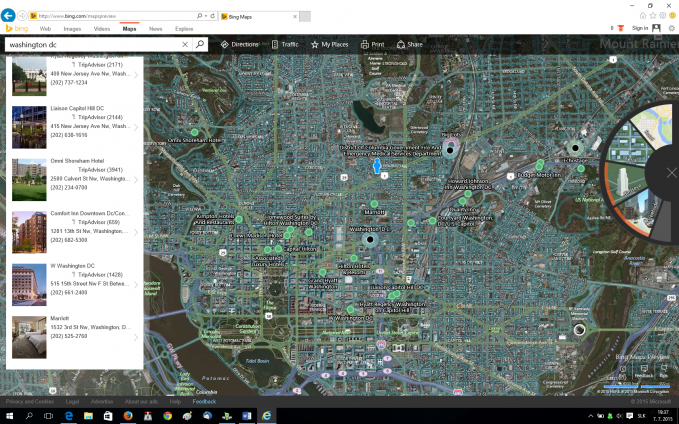Share this map
The height and width of the screenshot is (424, 679).
410,45
